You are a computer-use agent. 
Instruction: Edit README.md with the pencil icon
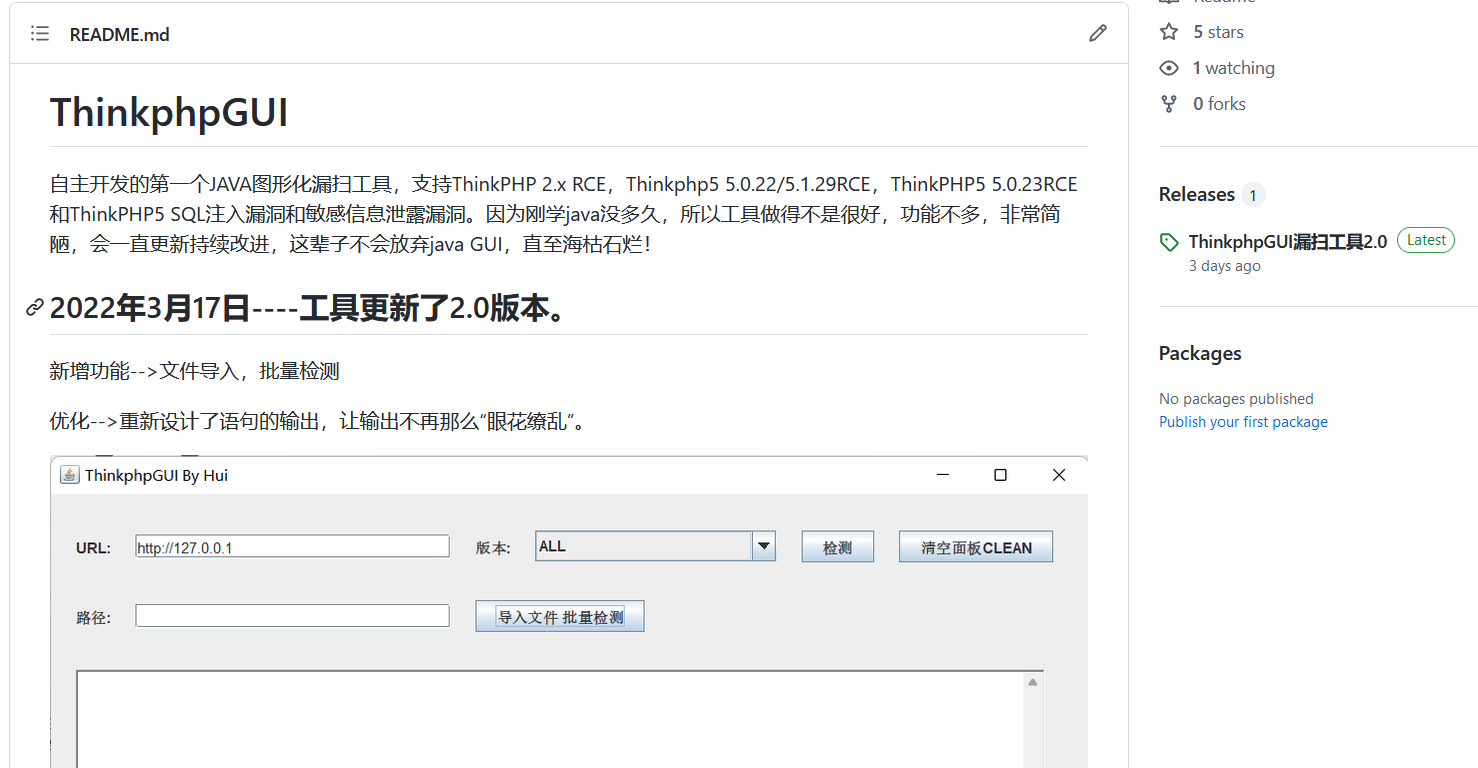click(1098, 34)
